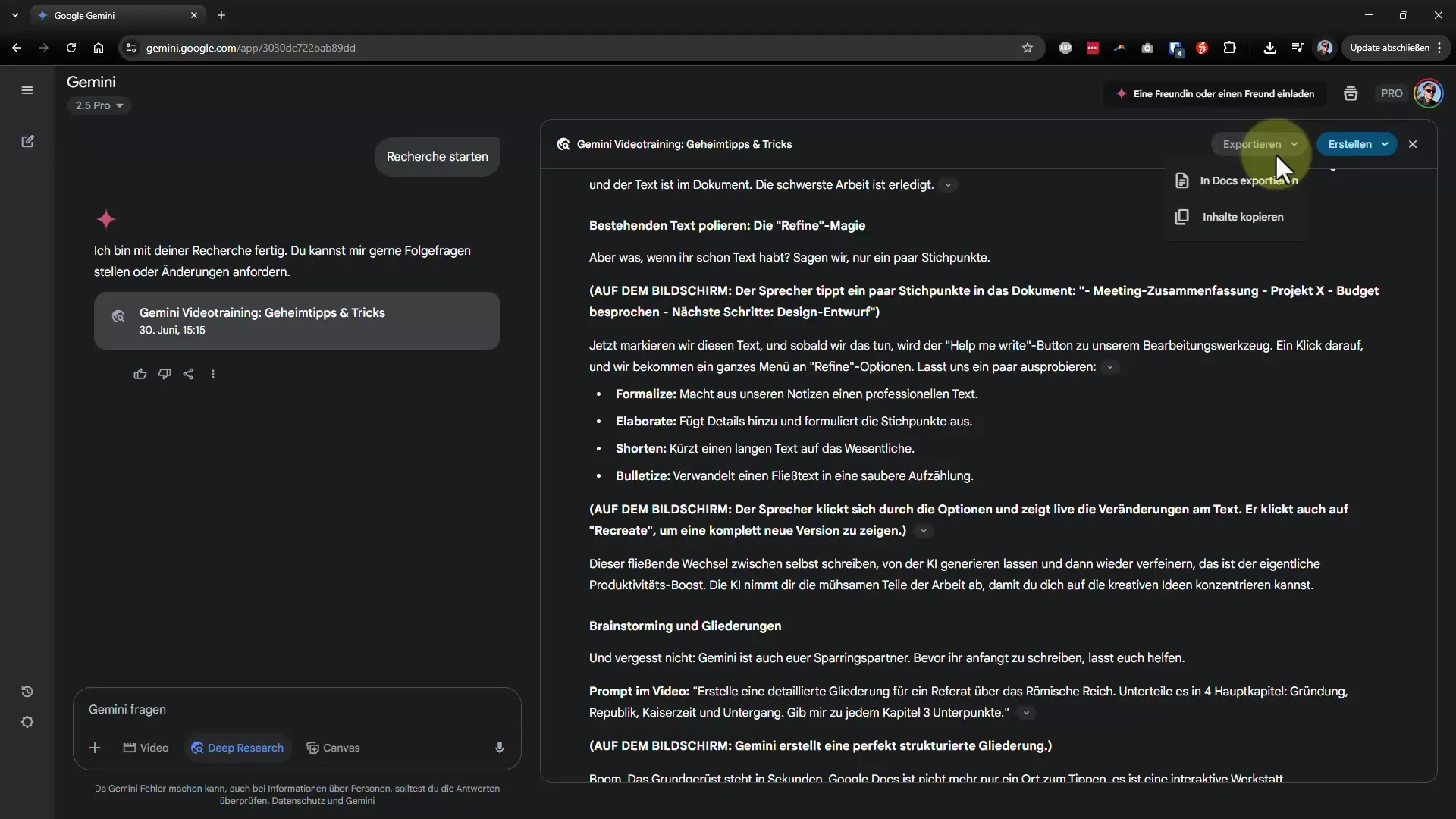Close the research report panel

[1413, 144]
